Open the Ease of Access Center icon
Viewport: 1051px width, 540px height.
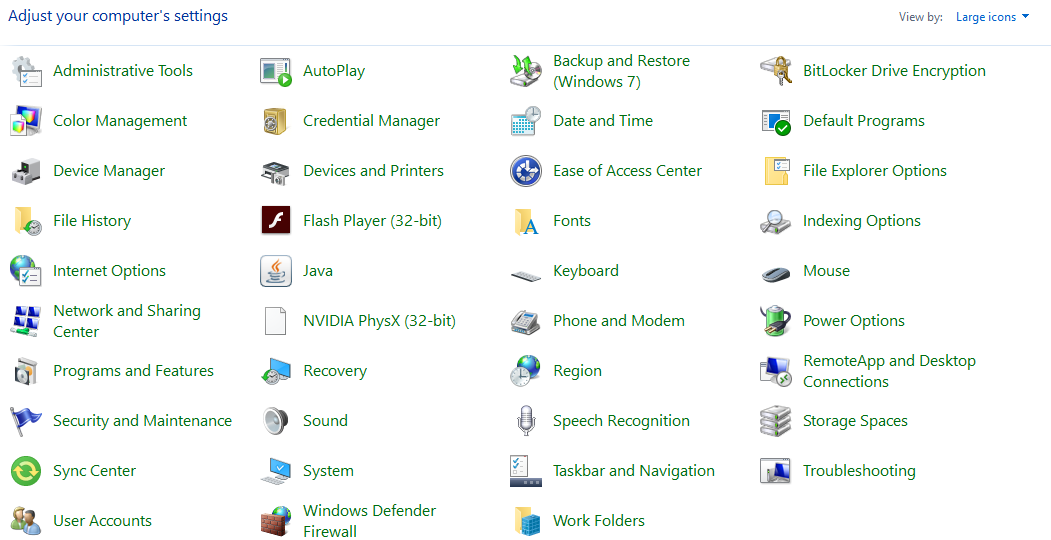526,172
